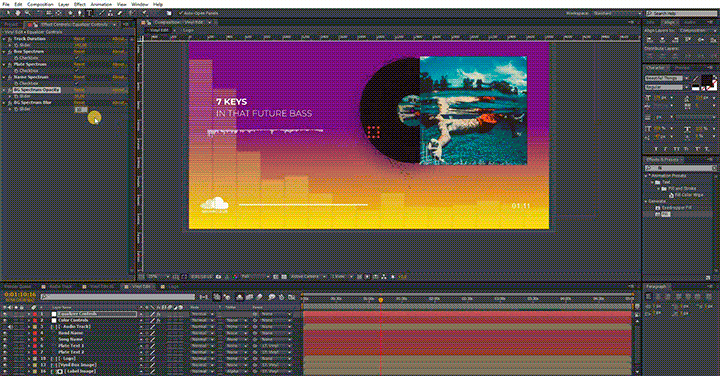Open blending mode dropdown for Equalizer Controls
The height and width of the screenshot is (376, 720).
click(202, 314)
